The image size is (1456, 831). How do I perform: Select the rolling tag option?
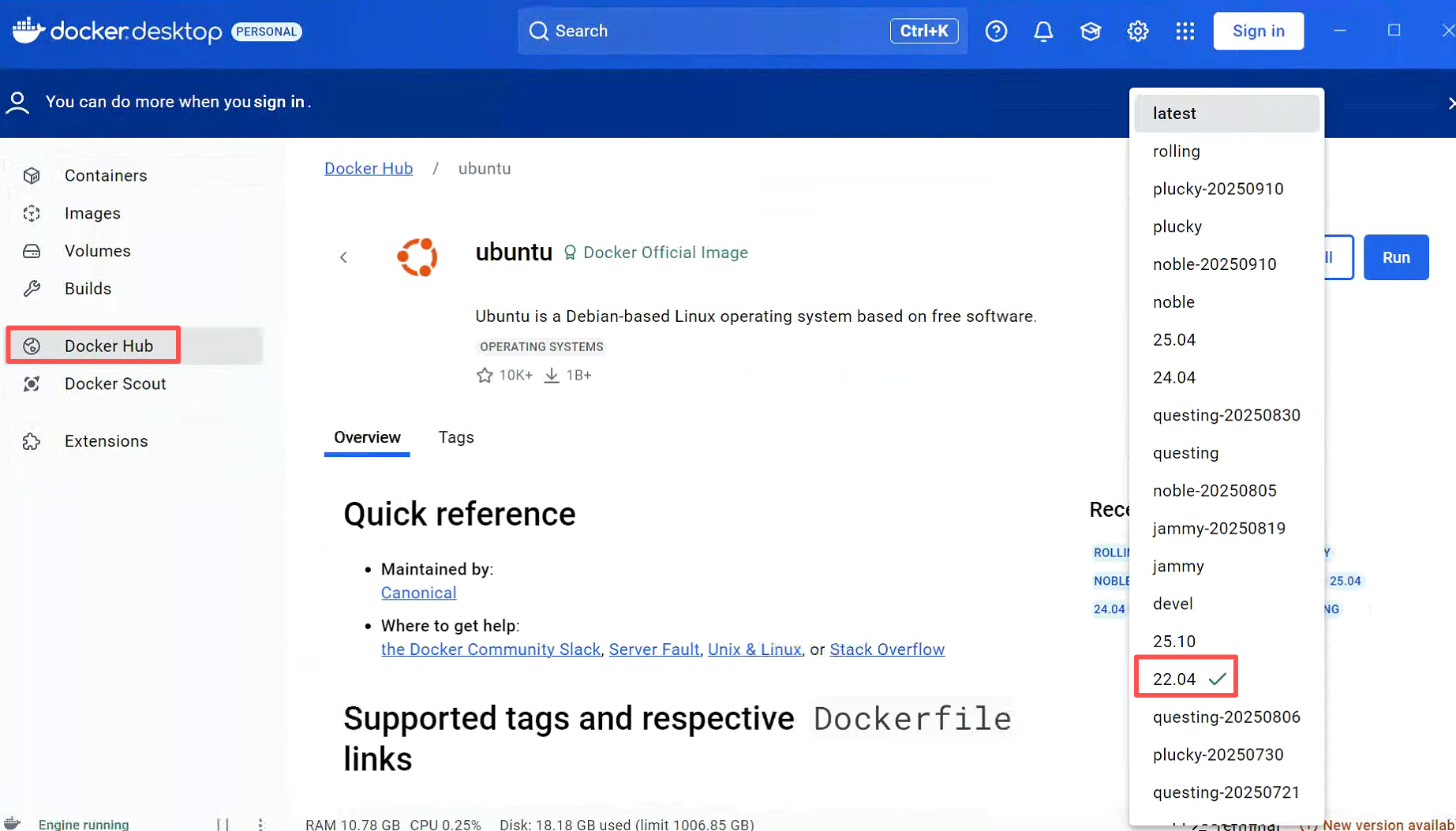pyautogui.click(x=1226, y=152)
